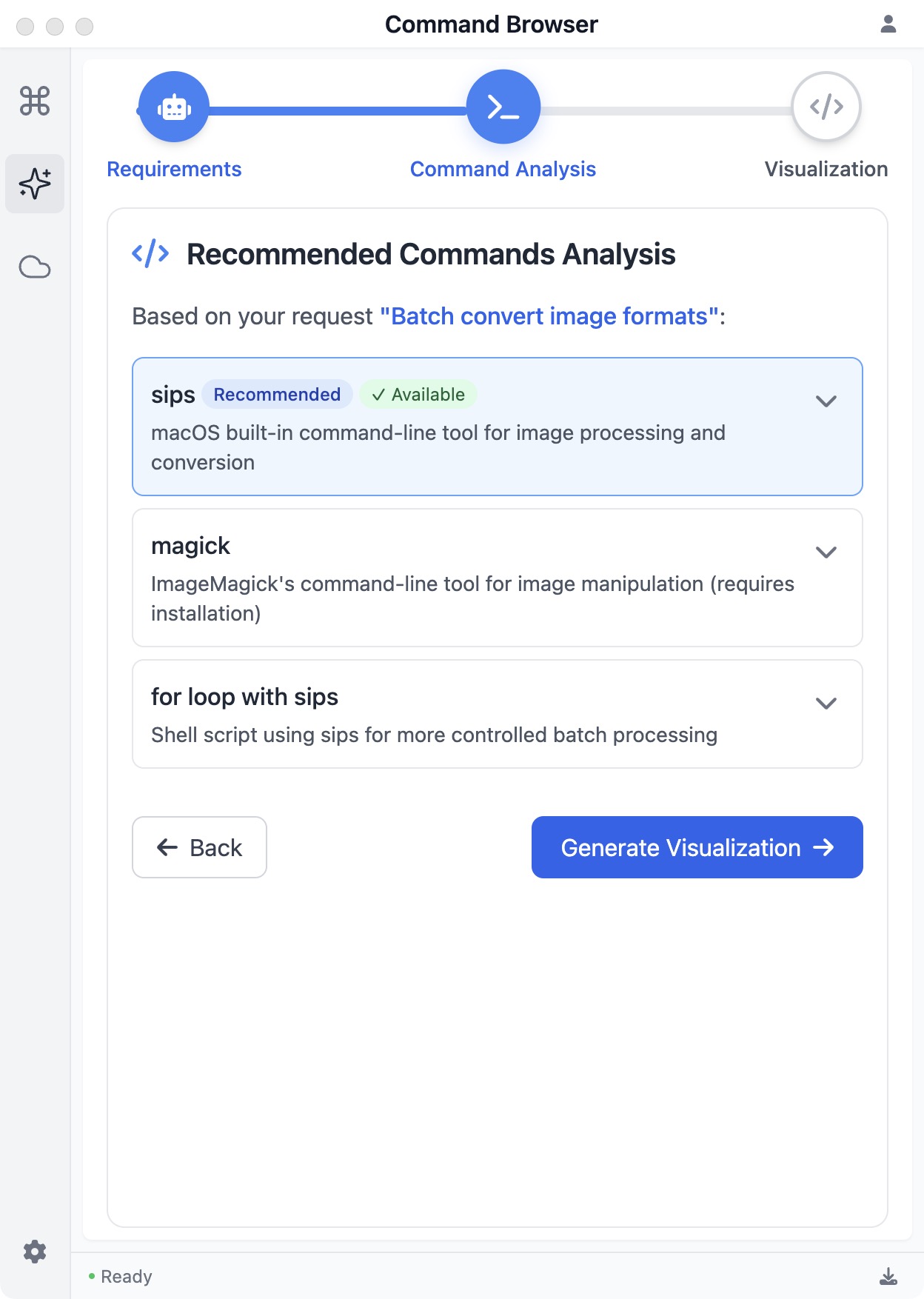This screenshot has width=924, height=1299.
Task: Click the Requirements step label
Action: [174, 169]
